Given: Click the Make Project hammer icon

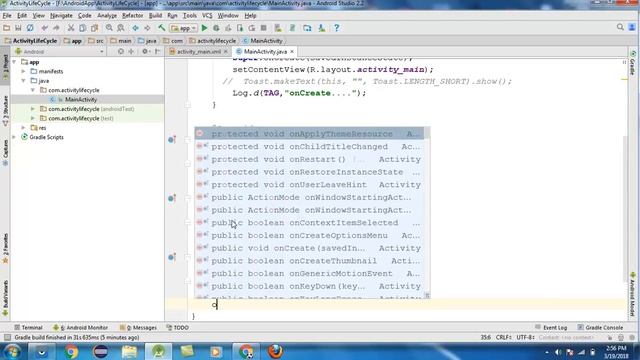Looking at the screenshot, I should coord(162,28).
